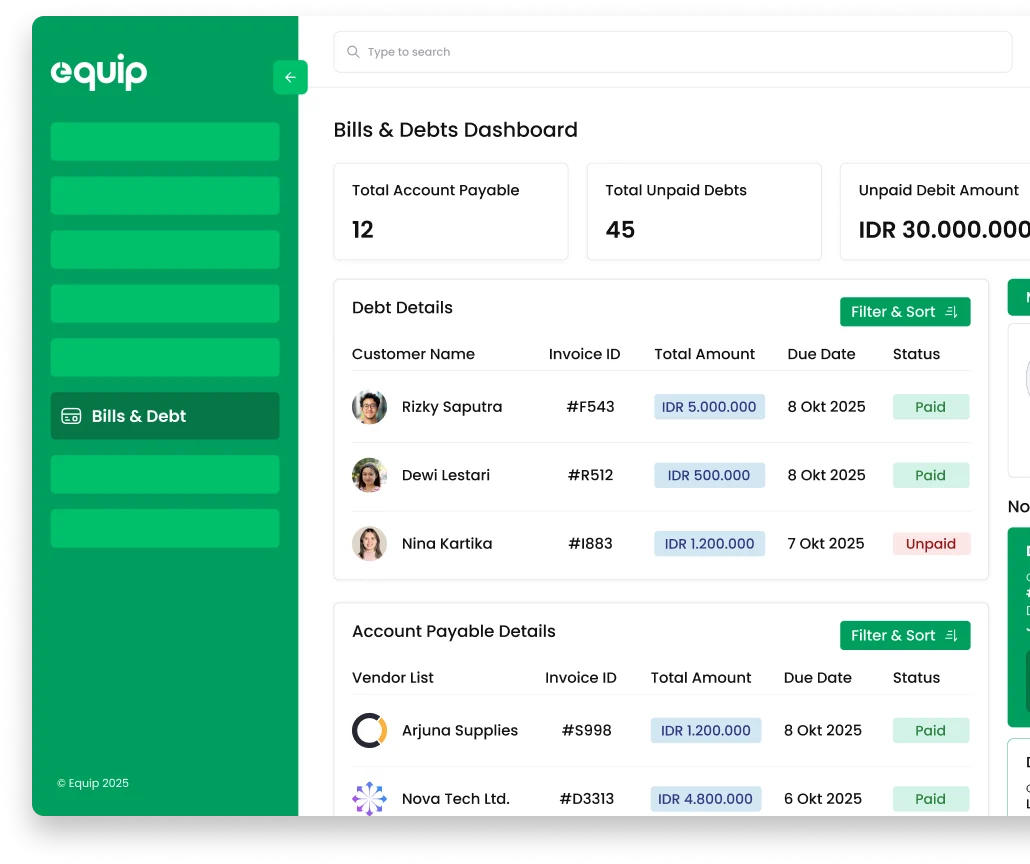Click the Bills & Debt wallet icon
Screen dimensions: 1030x864
point(71,416)
